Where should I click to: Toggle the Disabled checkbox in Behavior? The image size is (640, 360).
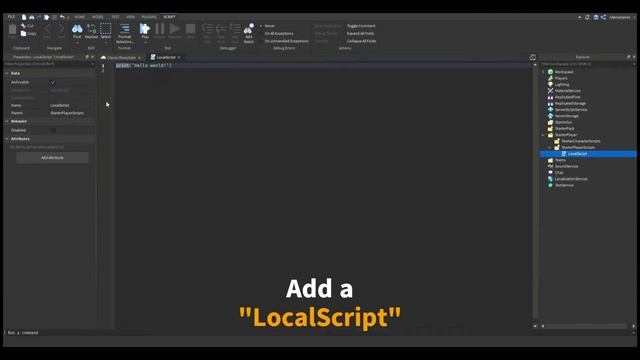coord(53,130)
